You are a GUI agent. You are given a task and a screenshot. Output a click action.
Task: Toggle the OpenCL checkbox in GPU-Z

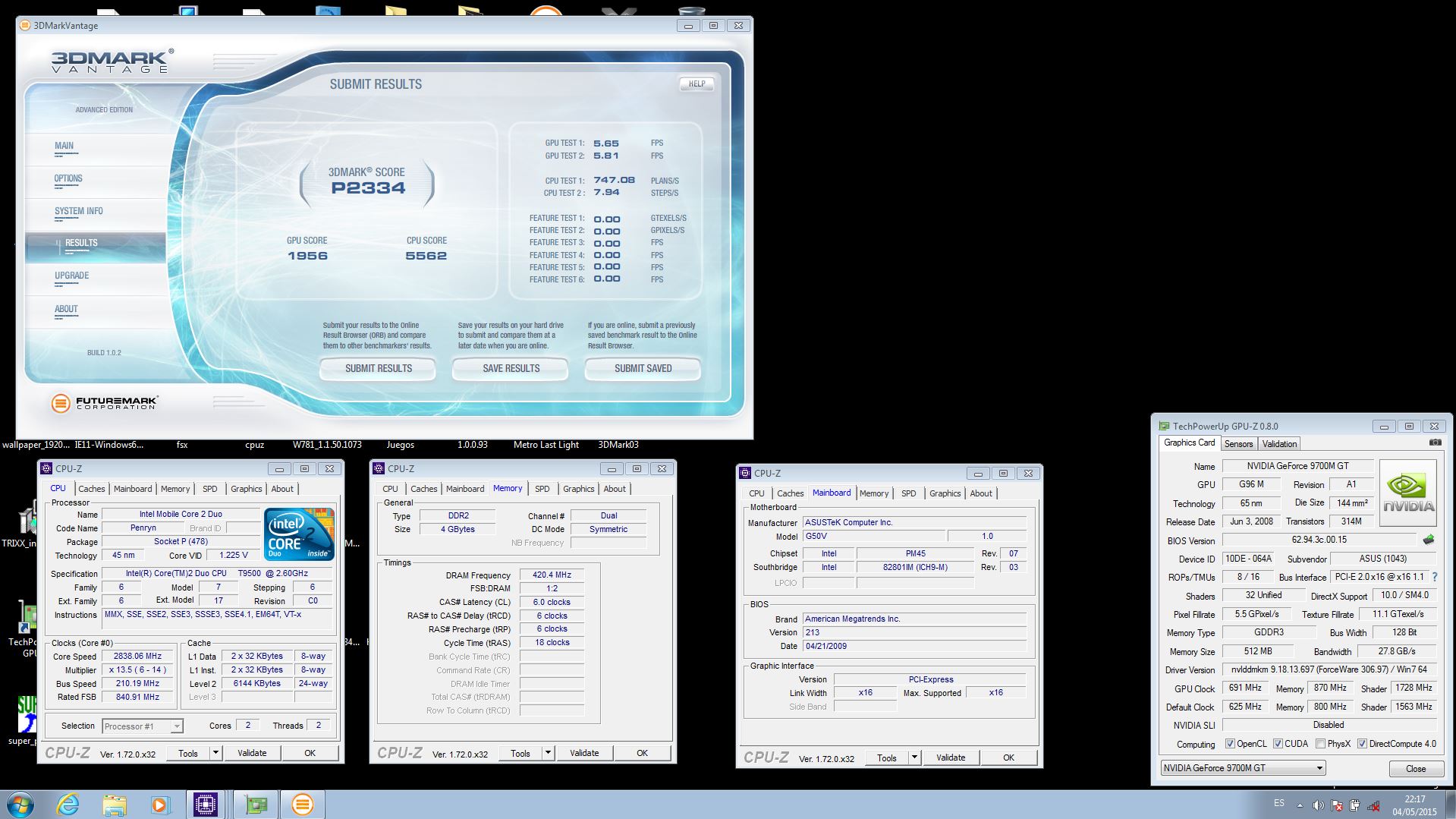(1230, 744)
